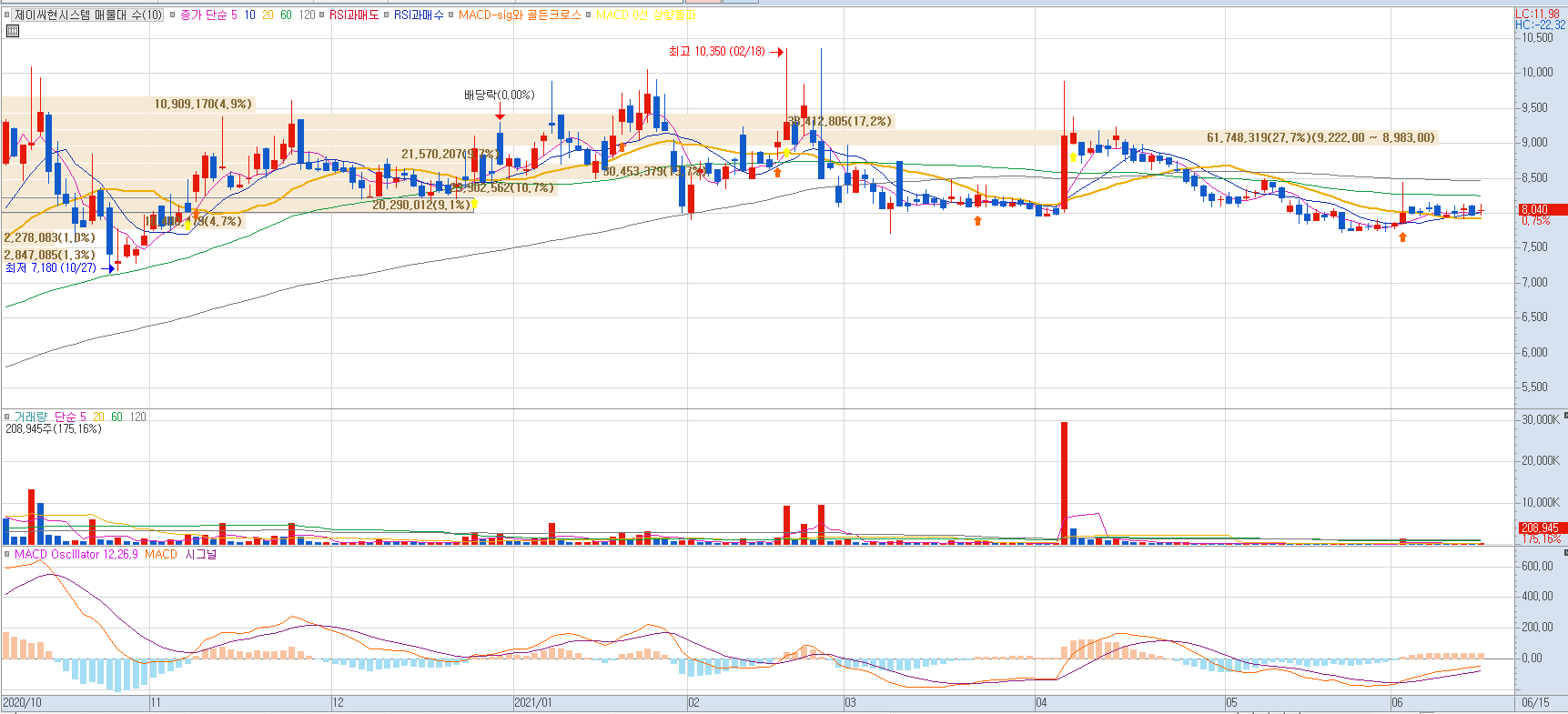Click the 종가 단순 5 moving average label
The width and height of the screenshot is (1568, 714).
[x=208, y=15]
